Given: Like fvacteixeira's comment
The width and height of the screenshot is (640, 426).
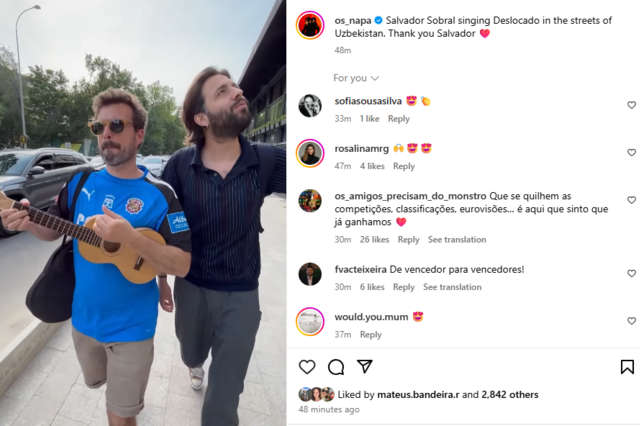Looking at the screenshot, I should [x=631, y=273].
